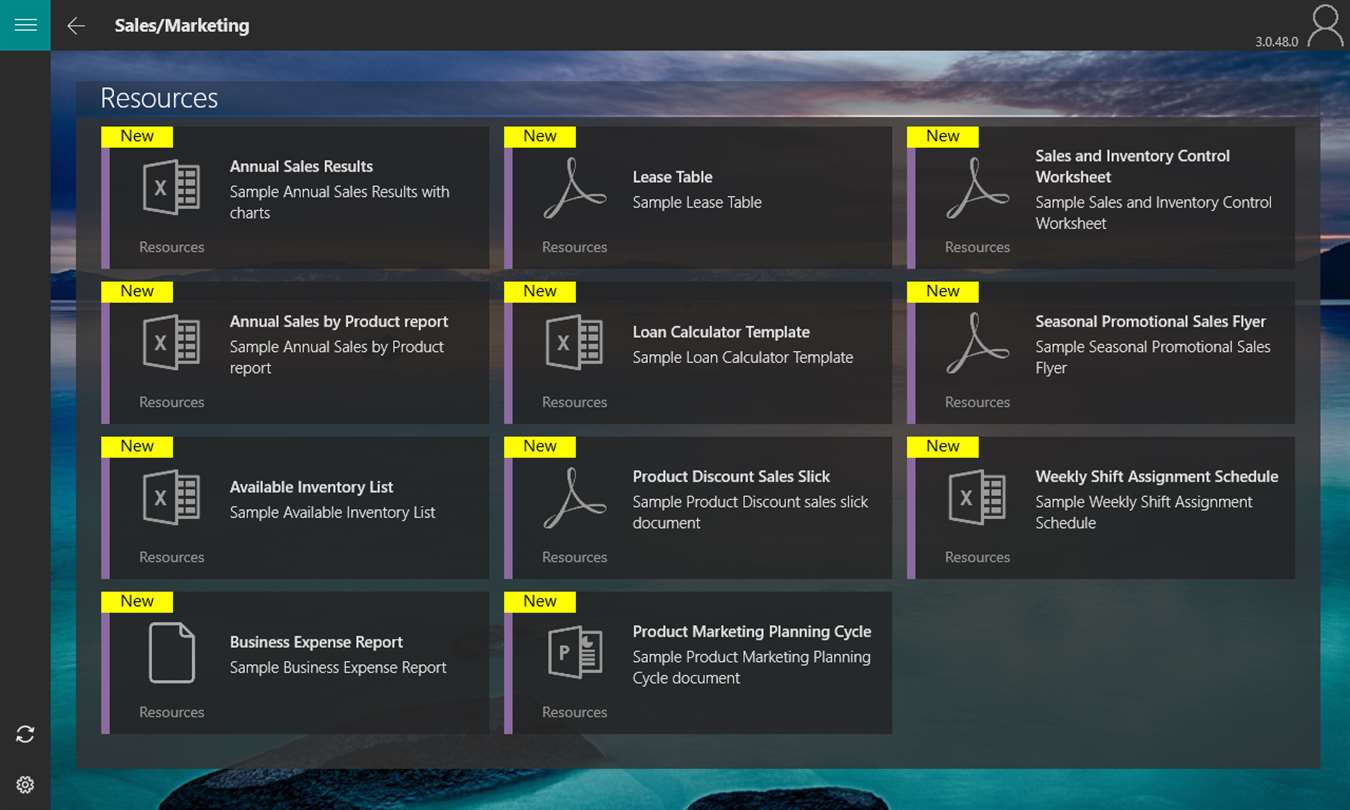Viewport: 1350px width, 810px height.
Task: Open the 'Lease Table' title
Action: tap(672, 177)
